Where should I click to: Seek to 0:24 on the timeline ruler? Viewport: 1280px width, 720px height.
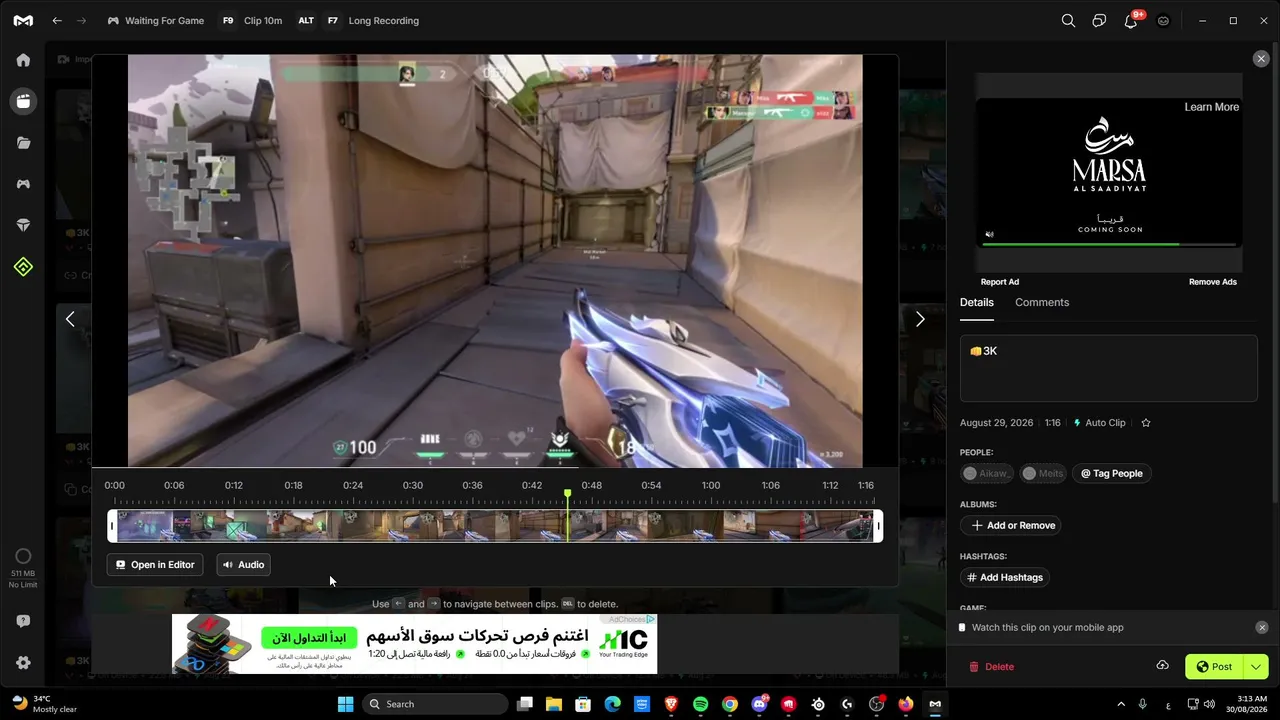click(353, 485)
